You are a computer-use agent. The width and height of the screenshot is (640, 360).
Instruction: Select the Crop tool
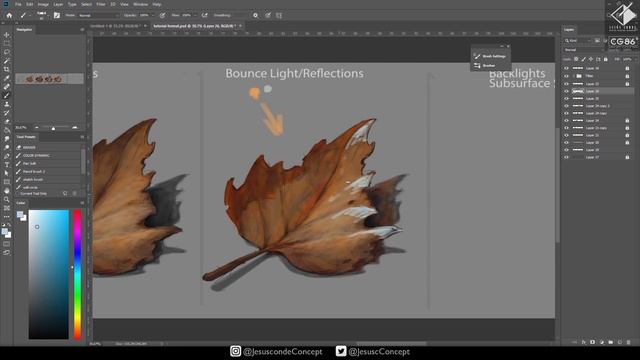click(x=7, y=69)
